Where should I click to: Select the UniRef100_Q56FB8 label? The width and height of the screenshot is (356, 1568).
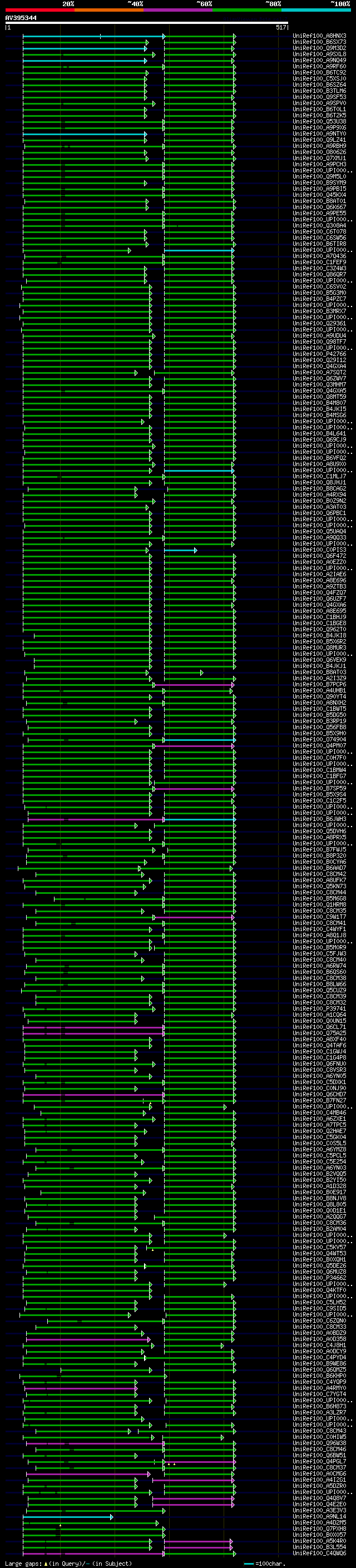(x=319, y=728)
